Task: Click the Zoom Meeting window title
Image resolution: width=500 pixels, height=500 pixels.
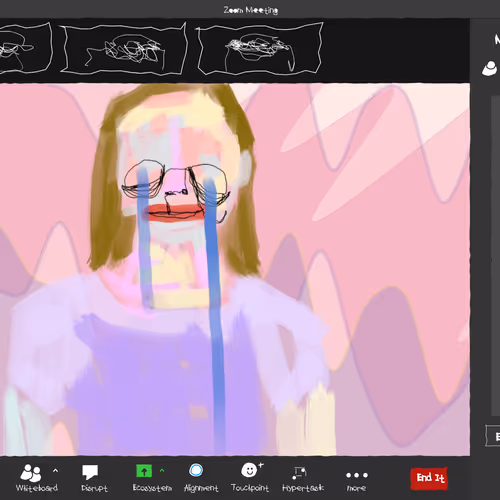Action: pyautogui.click(x=251, y=10)
